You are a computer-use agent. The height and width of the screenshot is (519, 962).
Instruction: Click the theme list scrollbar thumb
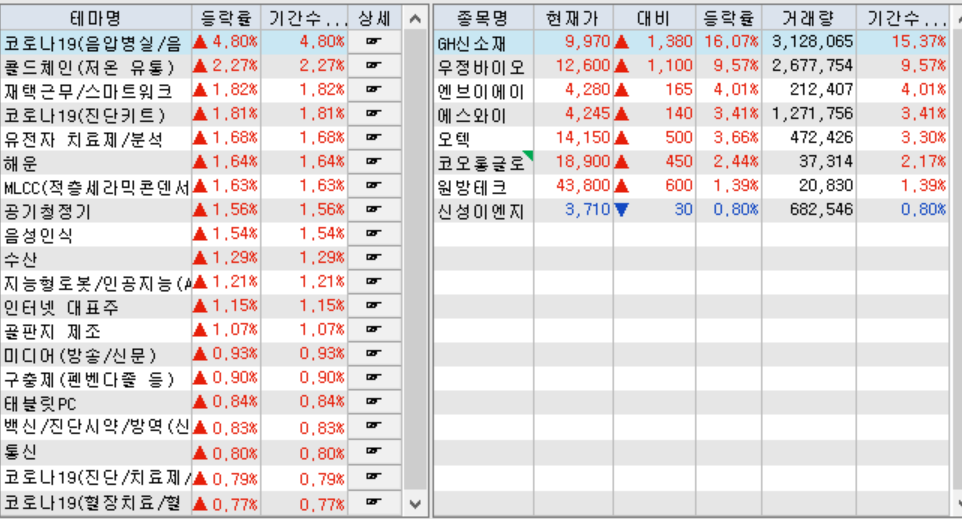click(415, 261)
